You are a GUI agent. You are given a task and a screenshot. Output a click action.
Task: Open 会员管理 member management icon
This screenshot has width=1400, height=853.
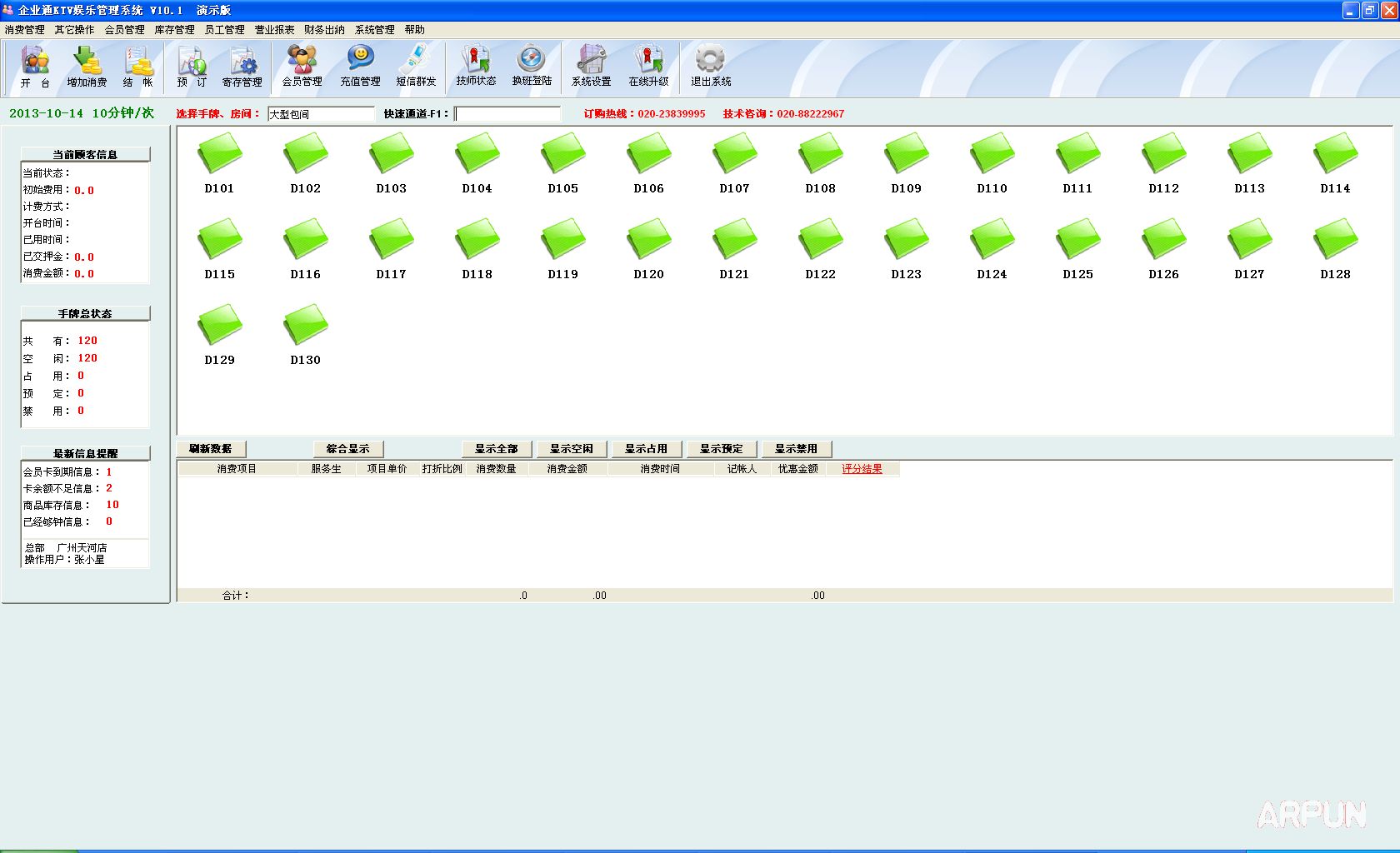pos(302,67)
